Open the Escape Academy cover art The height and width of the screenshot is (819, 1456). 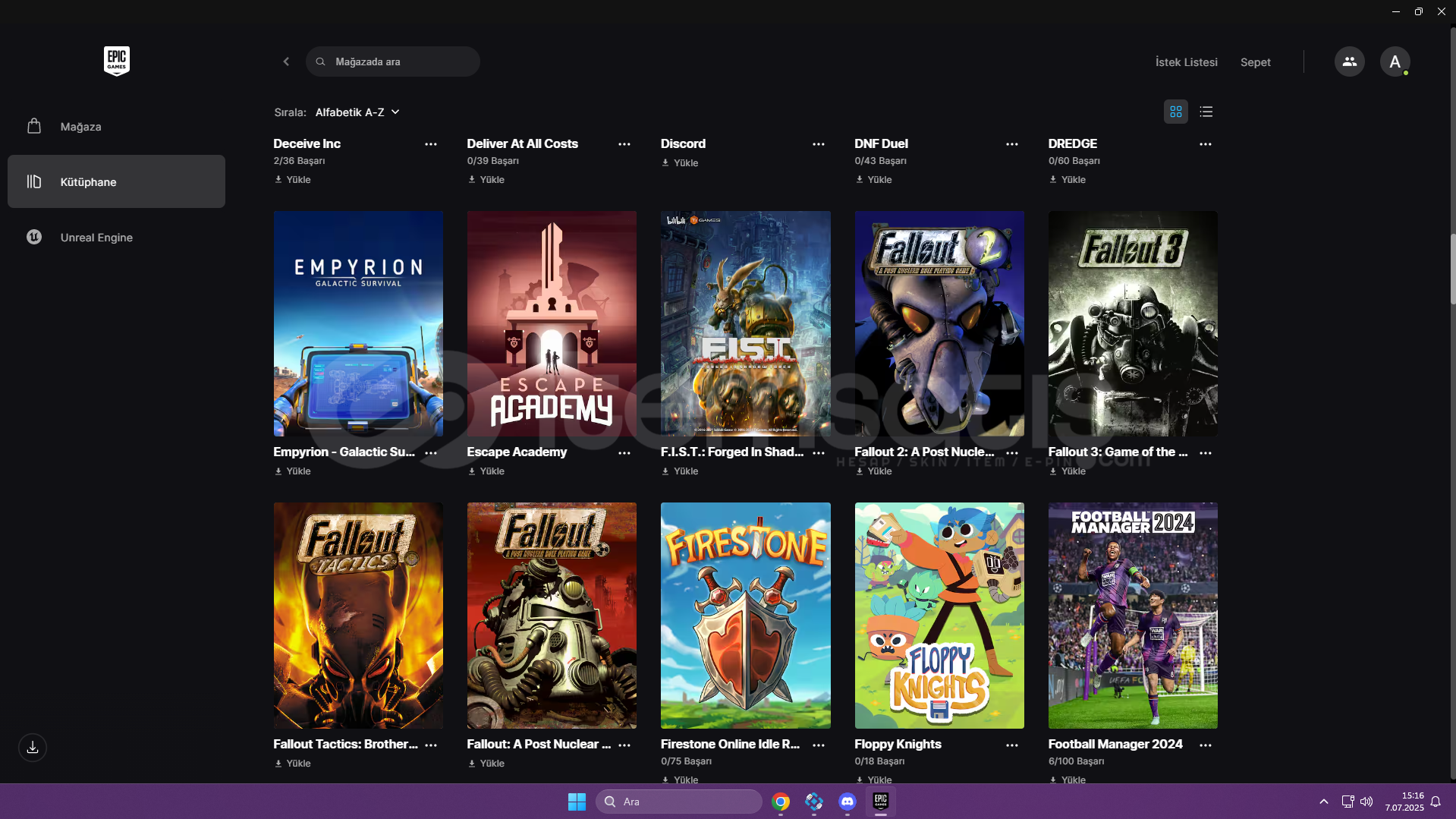click(x=552, y=323)
